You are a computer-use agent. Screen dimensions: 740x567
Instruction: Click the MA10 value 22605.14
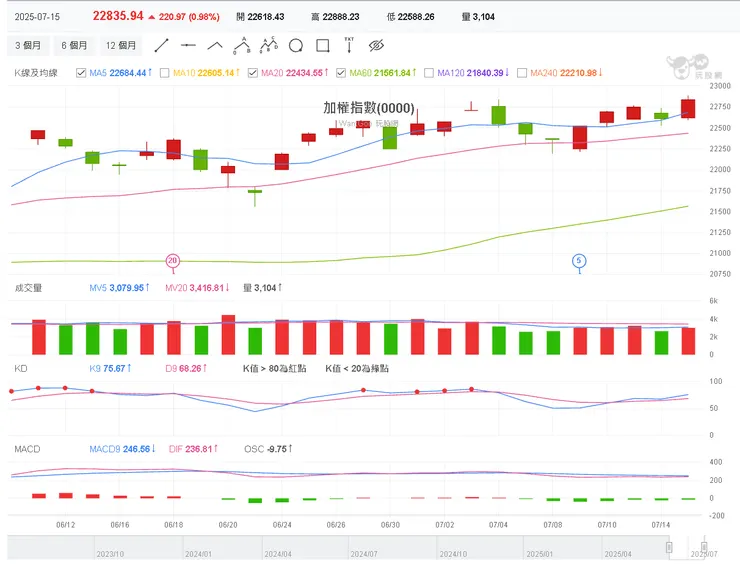click(x=216, y=73)
